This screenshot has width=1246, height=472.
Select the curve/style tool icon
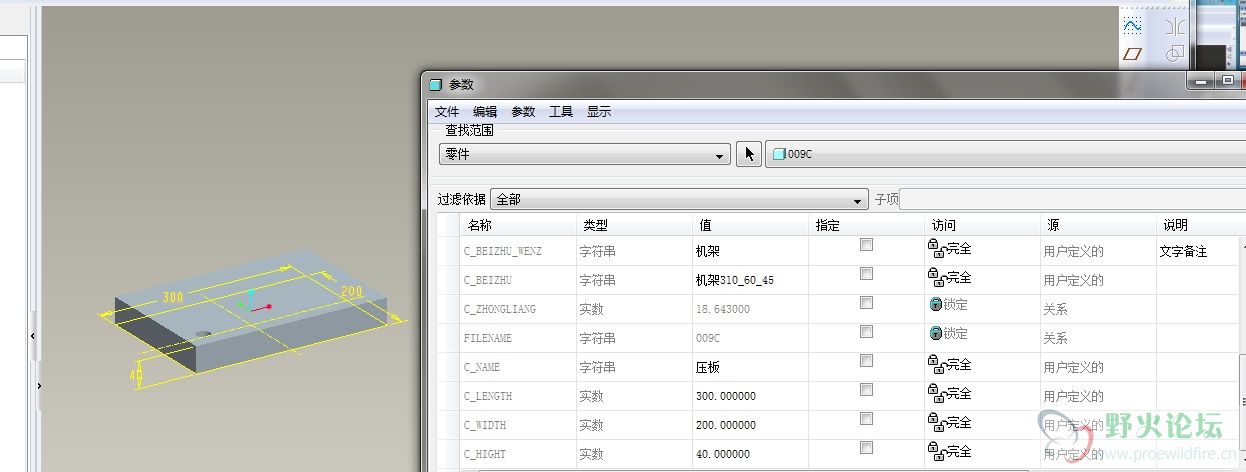1132,24
